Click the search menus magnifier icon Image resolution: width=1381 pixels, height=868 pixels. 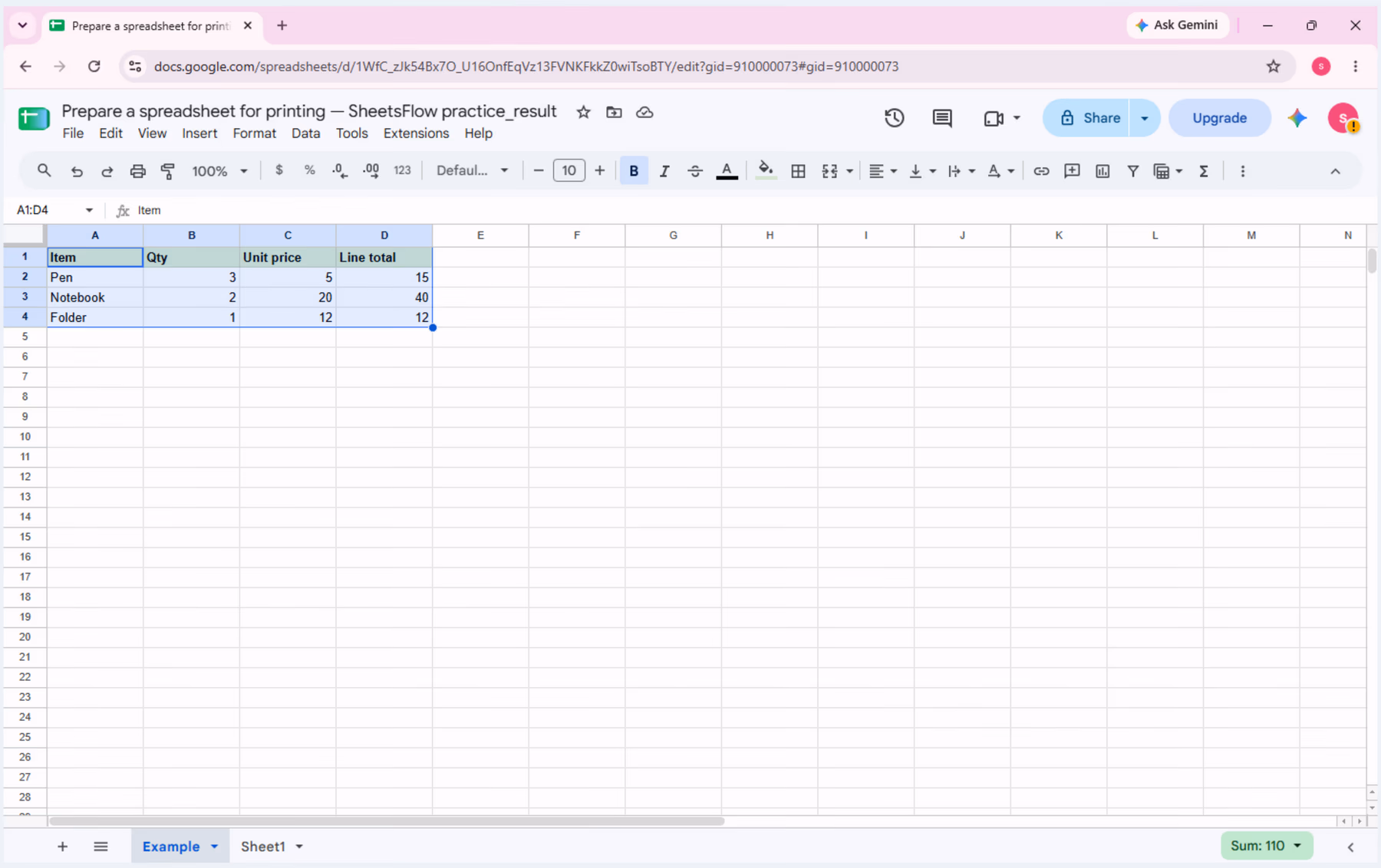pos(44,170)
